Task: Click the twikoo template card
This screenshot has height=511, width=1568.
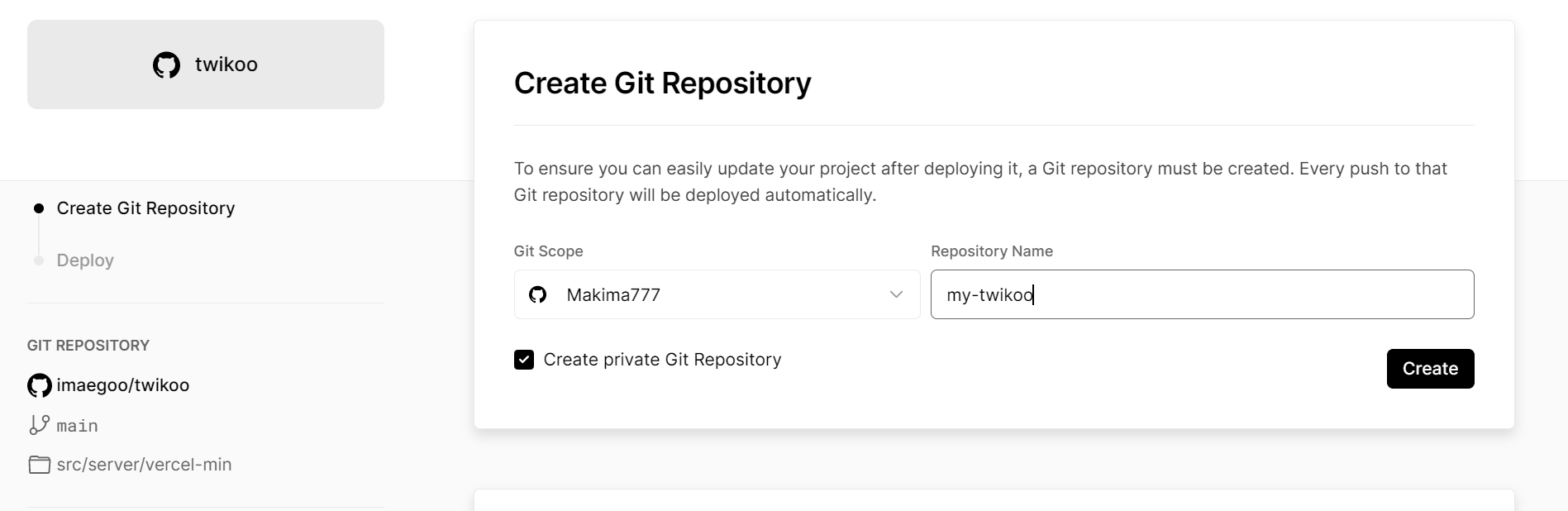Action: click(x=206, y=64)
